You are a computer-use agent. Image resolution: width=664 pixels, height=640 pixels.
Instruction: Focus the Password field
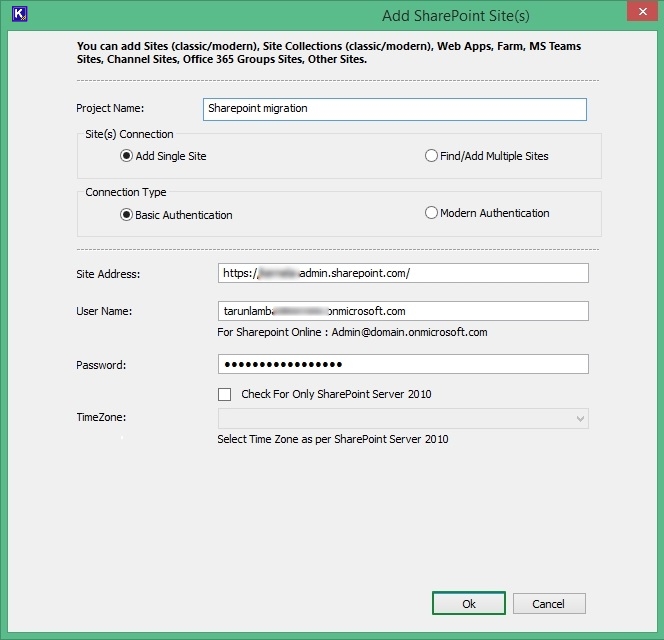click(x=403, y=364)
